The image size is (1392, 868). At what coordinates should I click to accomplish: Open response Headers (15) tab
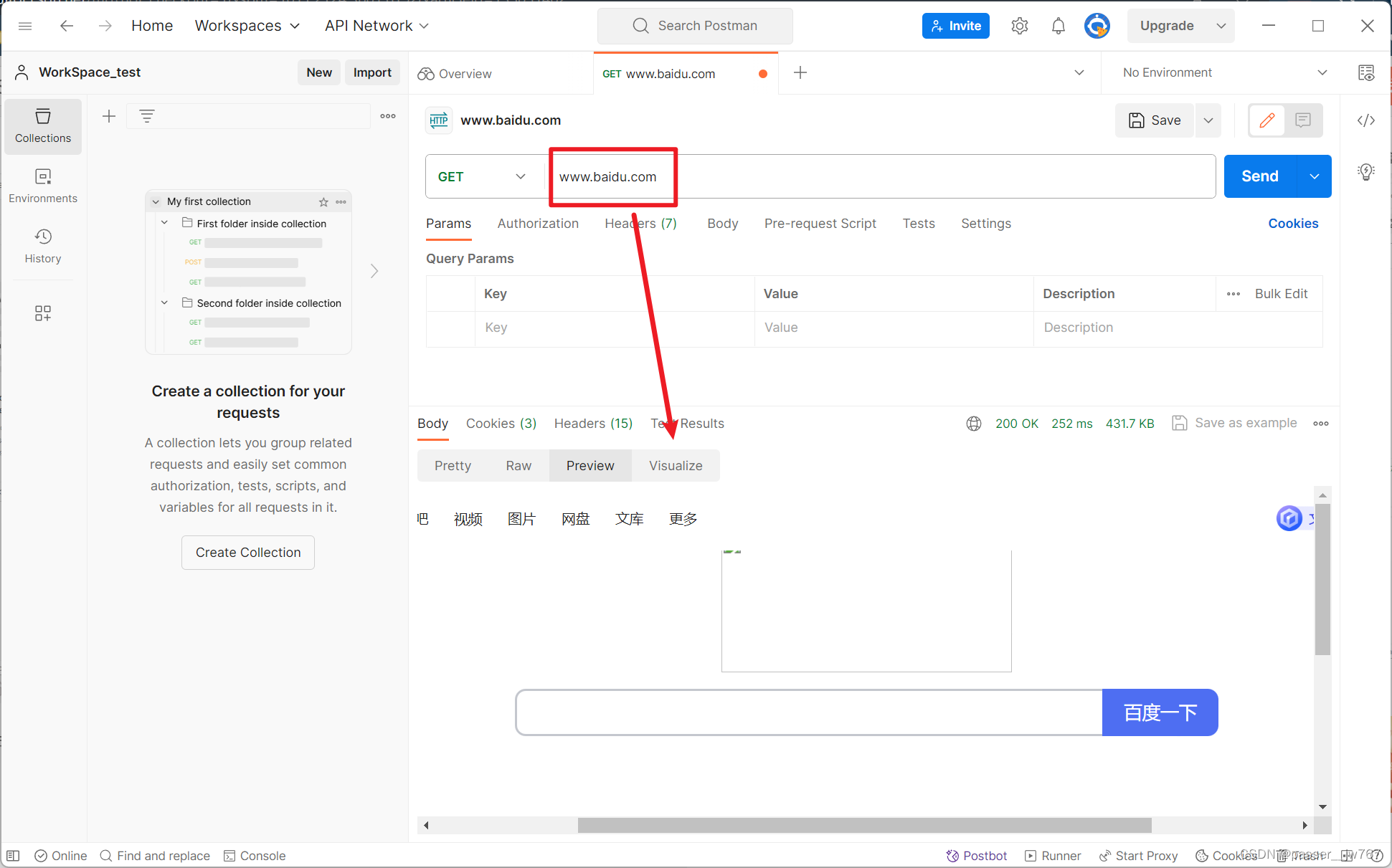[593, 424]
